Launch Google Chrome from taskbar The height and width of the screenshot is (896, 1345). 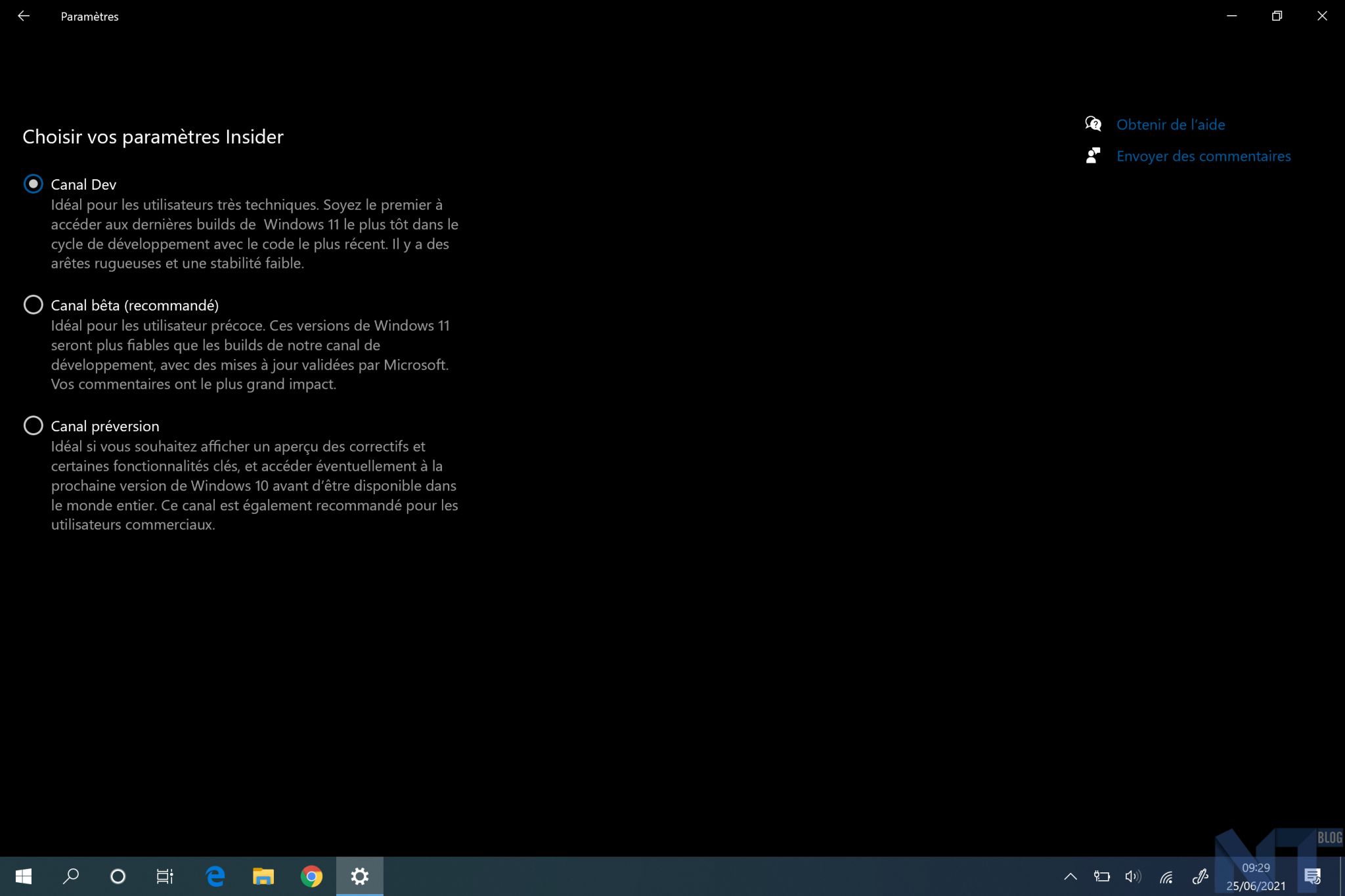pos(311,876)
